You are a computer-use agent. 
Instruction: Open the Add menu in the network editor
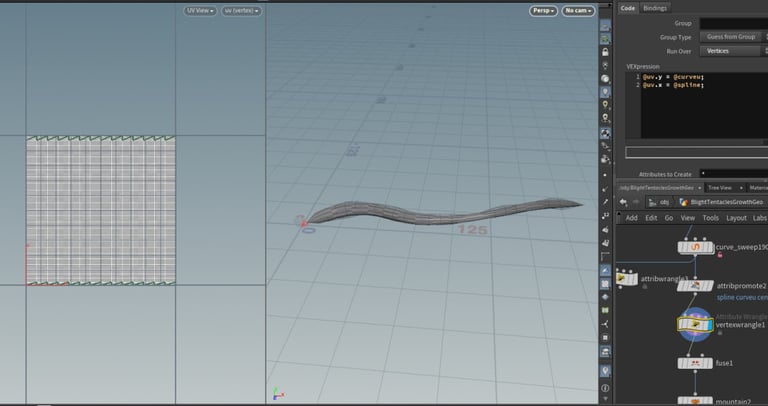coord(631,218)
